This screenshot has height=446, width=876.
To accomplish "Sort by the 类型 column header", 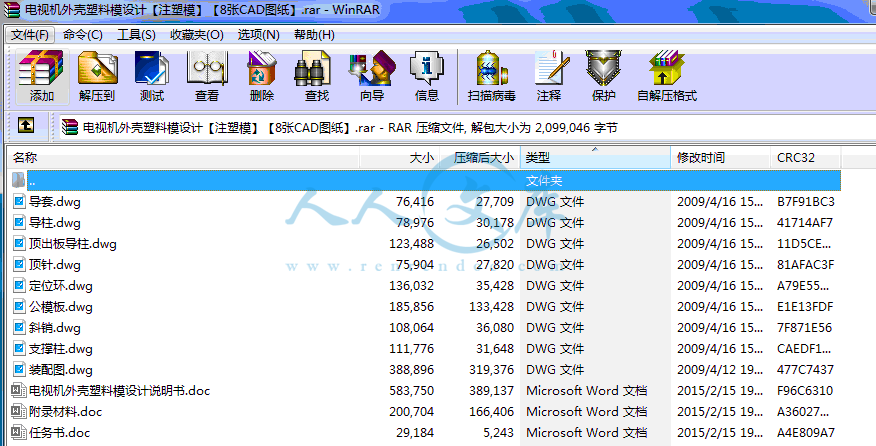I will click(x=596, y=158).
